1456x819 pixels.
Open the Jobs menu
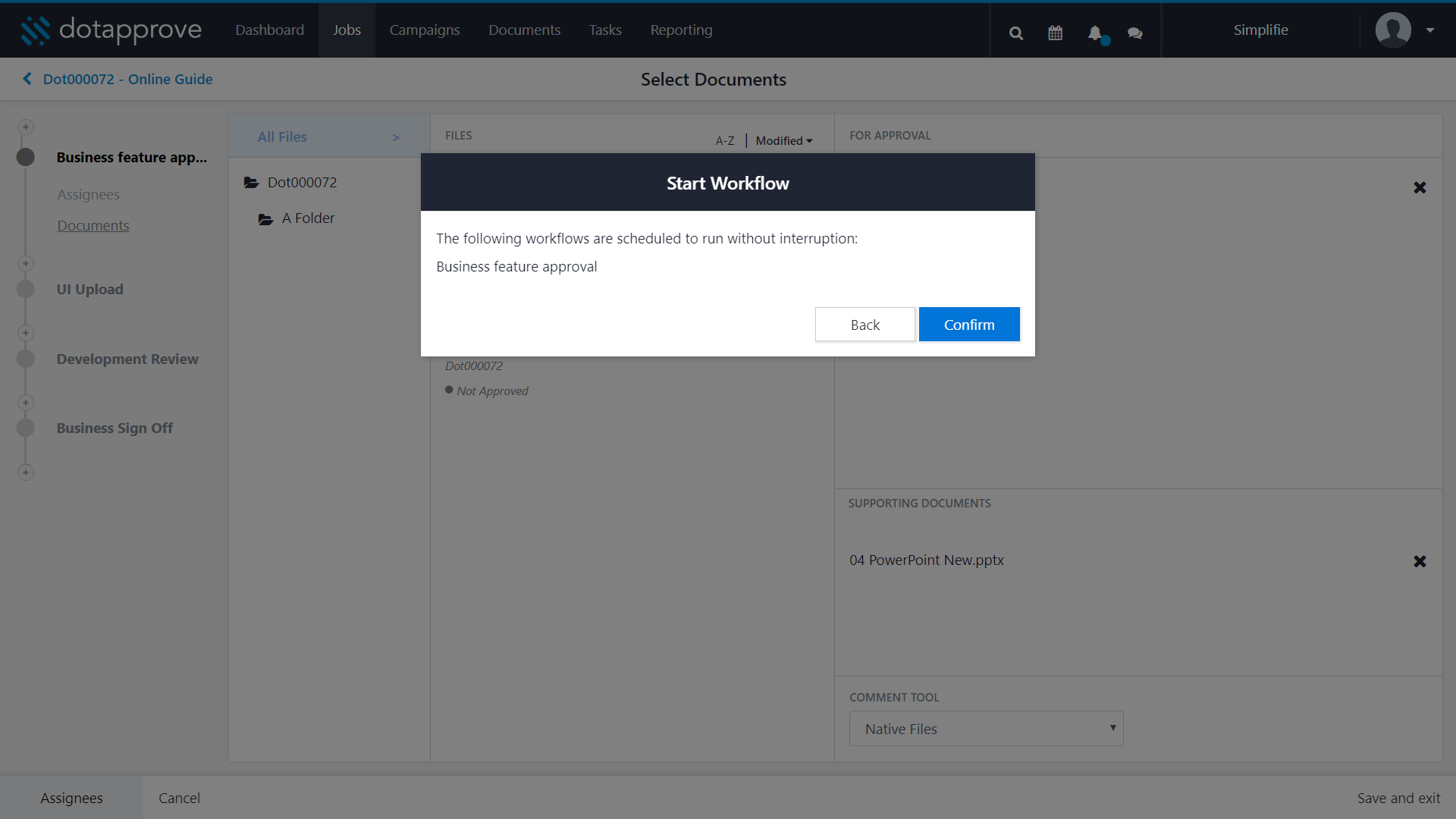click(347, 30)
